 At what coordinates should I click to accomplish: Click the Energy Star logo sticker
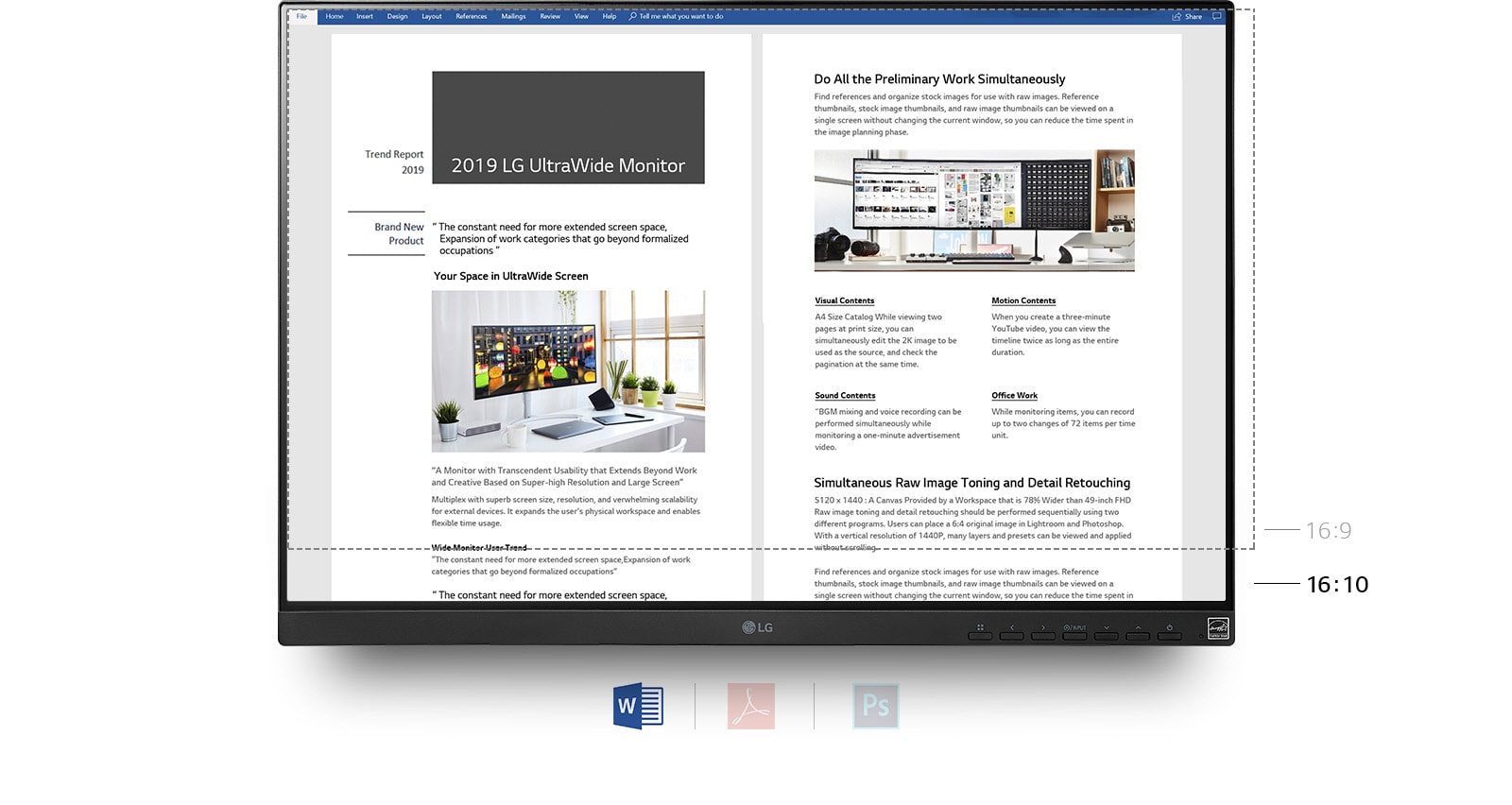point(1218,628)
